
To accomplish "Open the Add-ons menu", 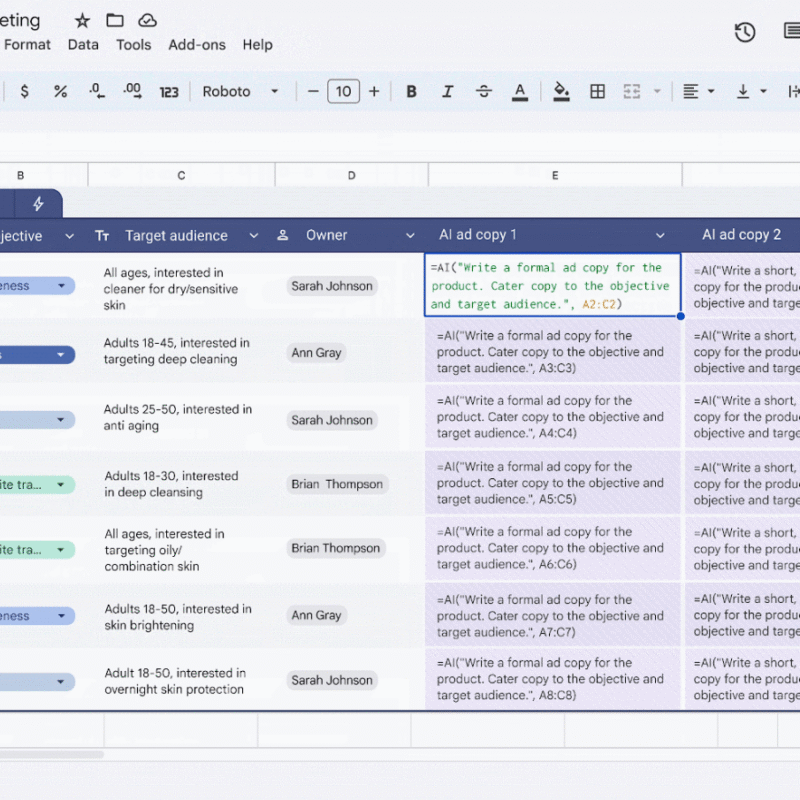I will coord(197,44).
